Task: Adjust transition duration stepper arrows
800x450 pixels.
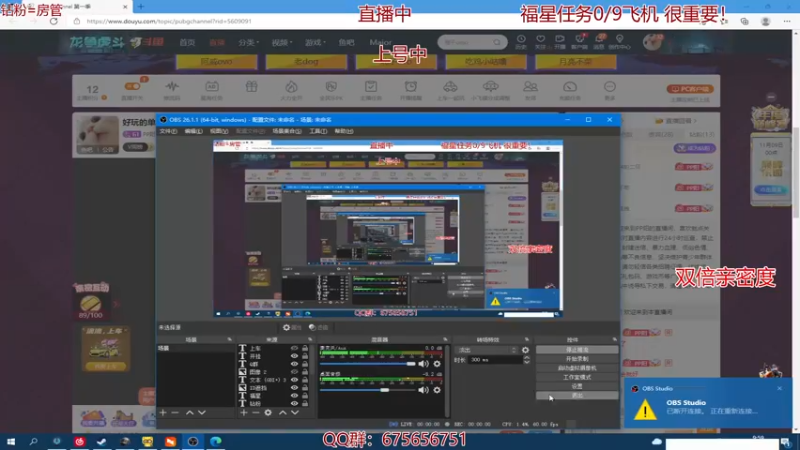Action: [527, 360]
